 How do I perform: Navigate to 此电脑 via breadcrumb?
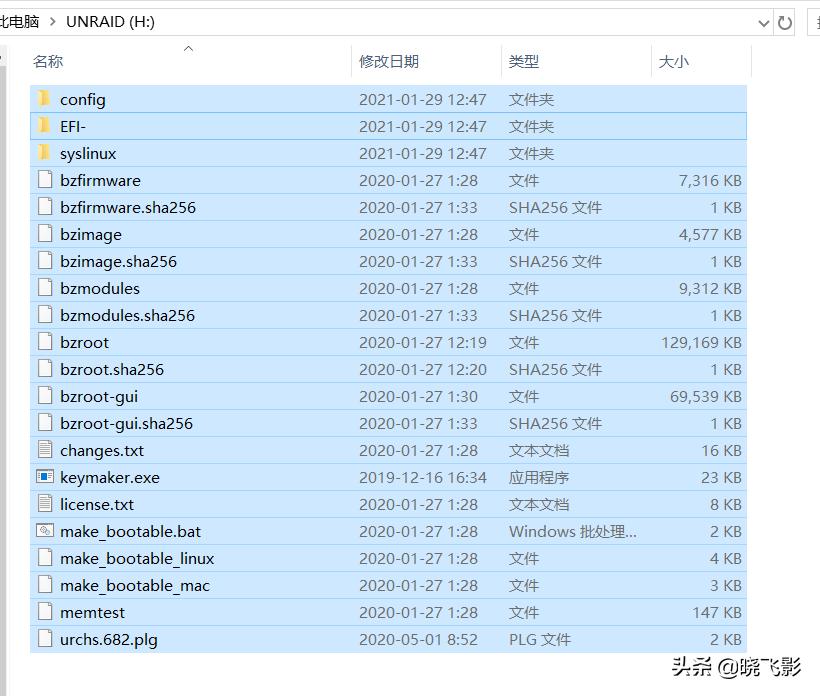point(20,19)
